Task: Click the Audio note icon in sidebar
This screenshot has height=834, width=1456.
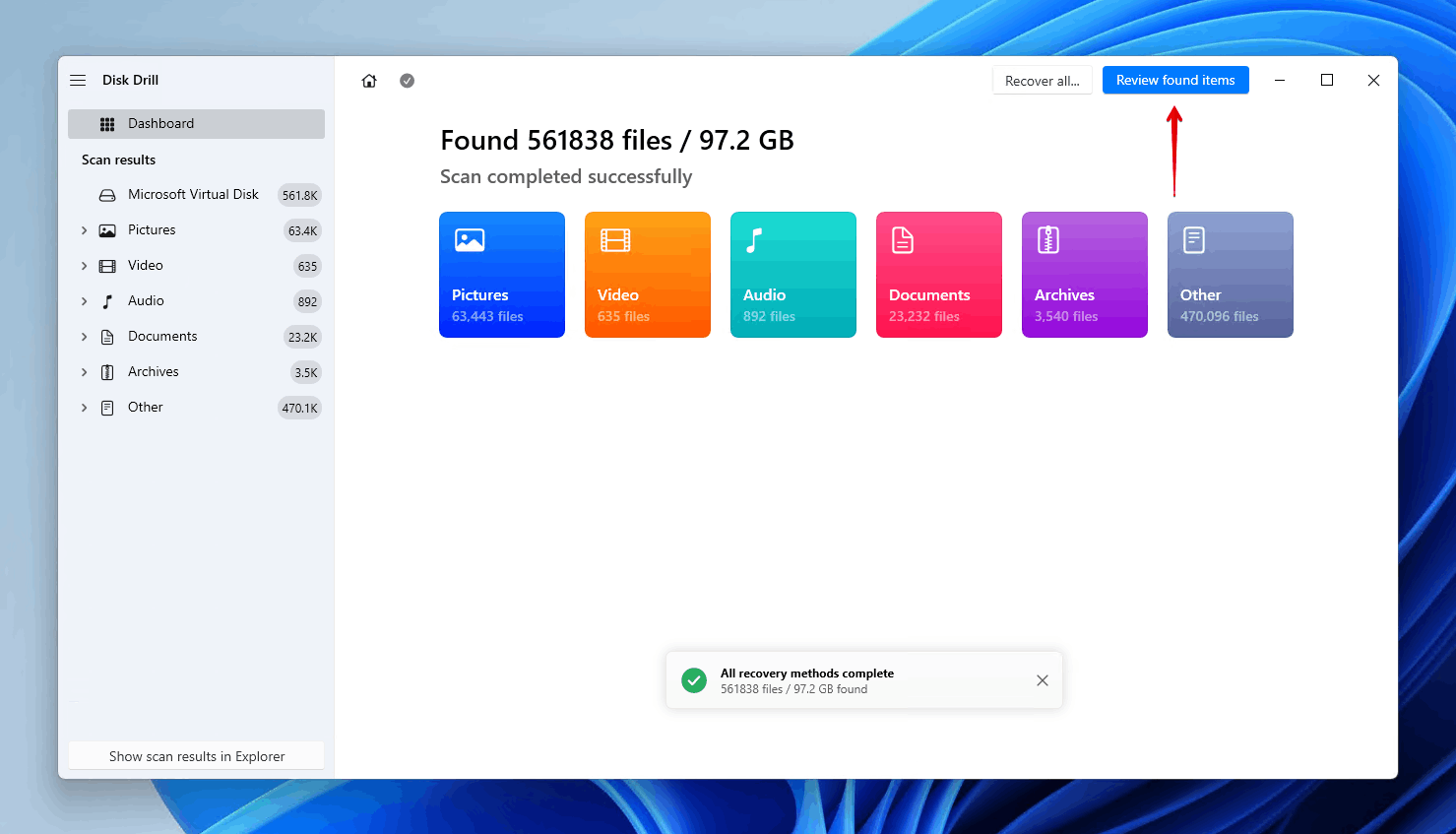Action: pyautogui.click(x=107, y=301)
